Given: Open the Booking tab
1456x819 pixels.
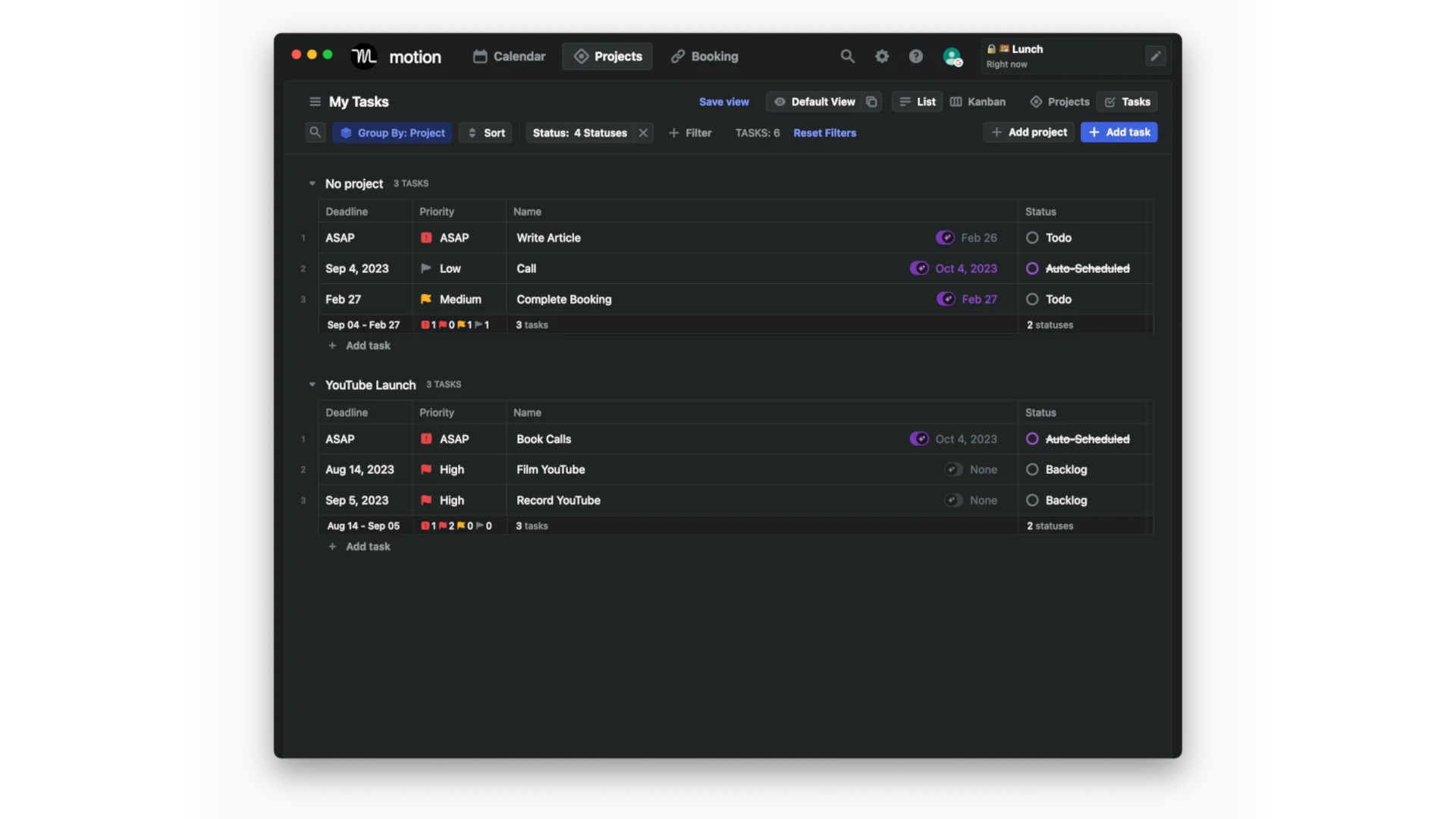Looking at the screenshot, I should tap(704, 56).
